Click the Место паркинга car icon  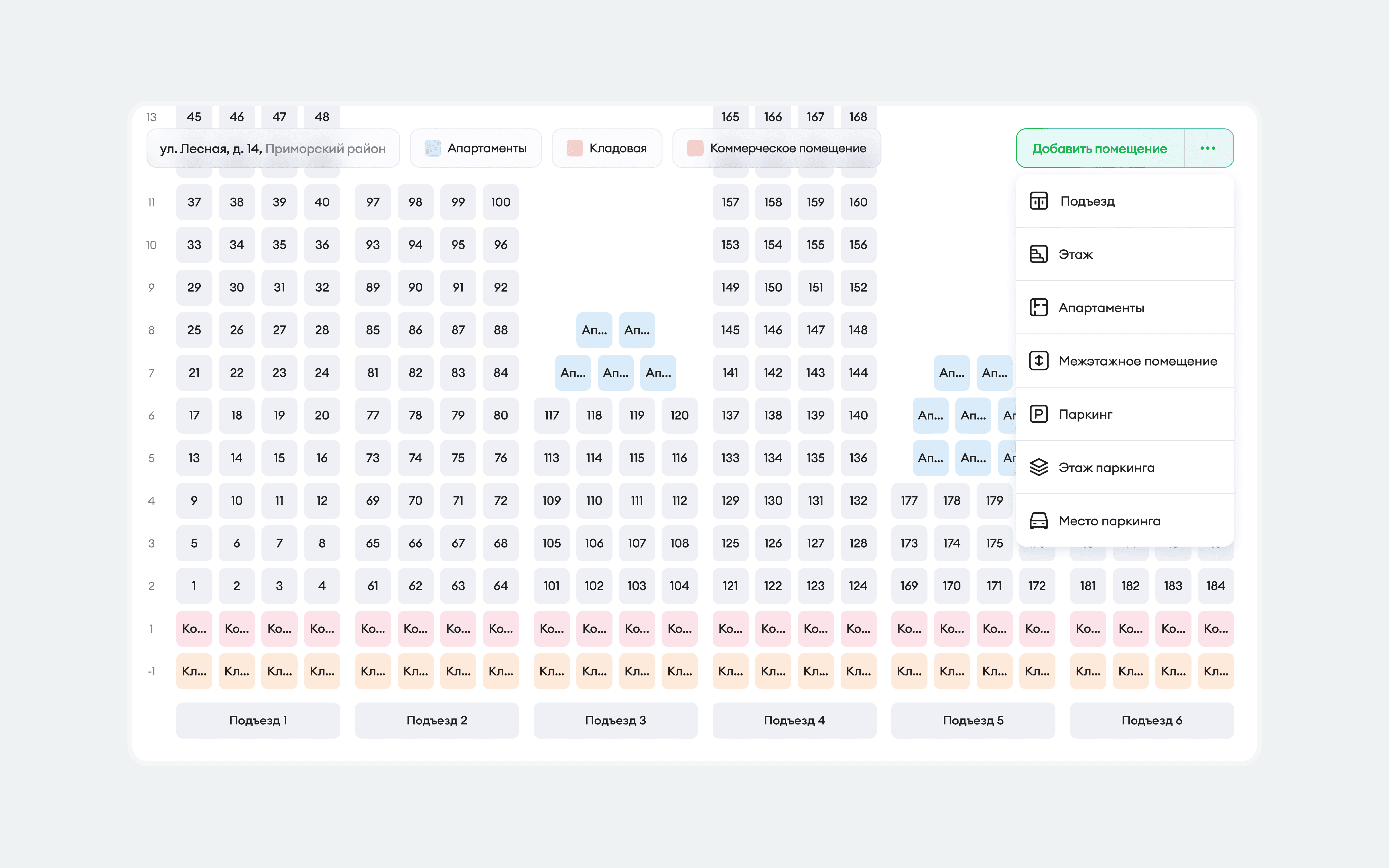(1038, 521)
